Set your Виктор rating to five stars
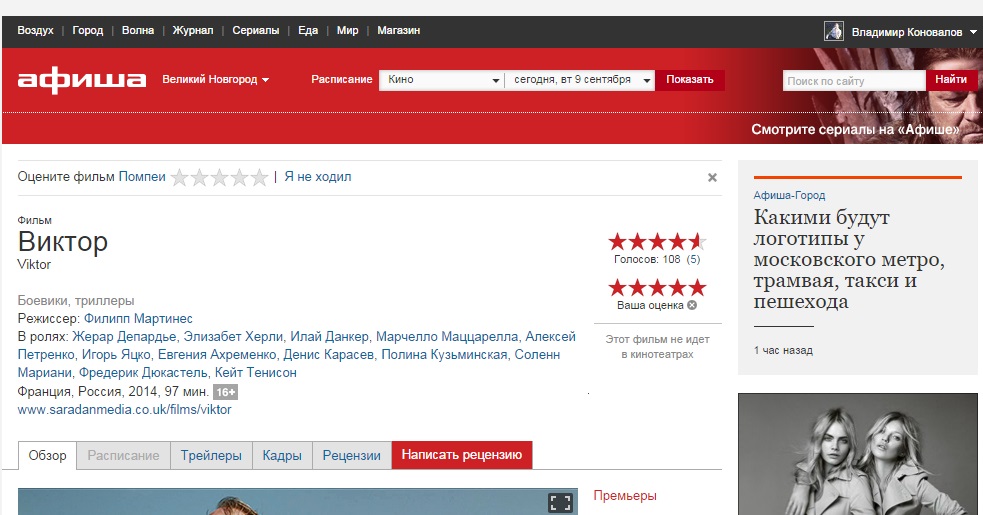This screenshot has height=515, width=983. coord(698,288)
